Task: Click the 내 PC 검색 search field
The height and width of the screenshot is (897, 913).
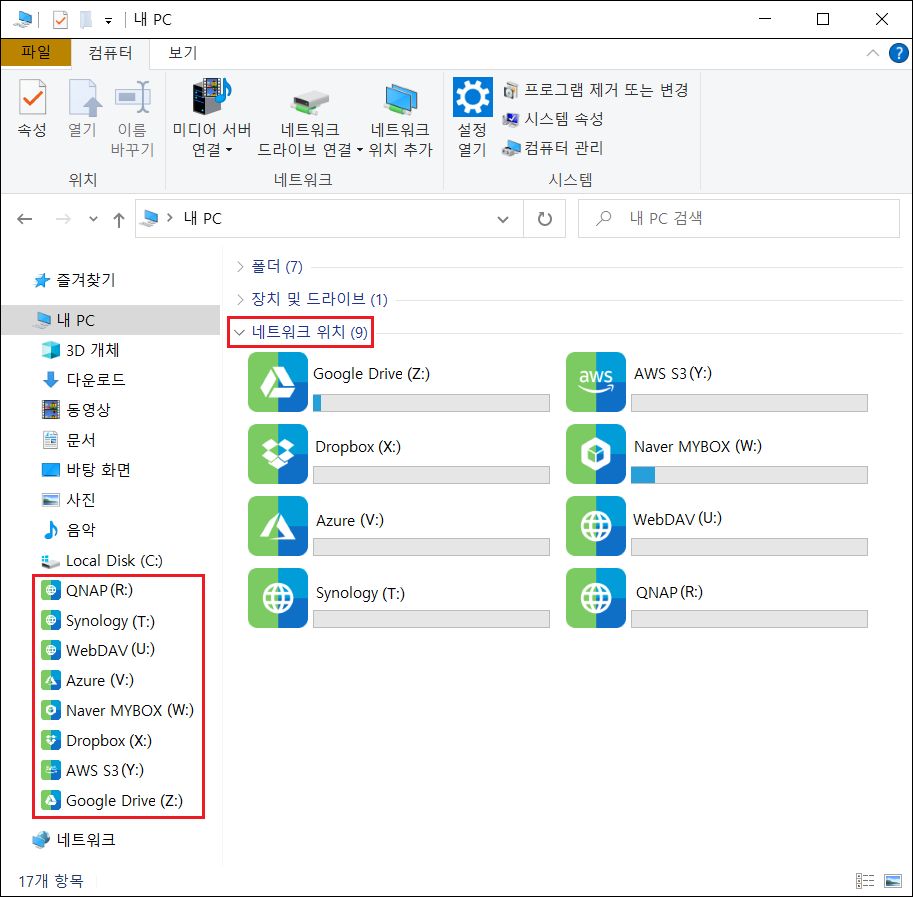Action: 738,219
